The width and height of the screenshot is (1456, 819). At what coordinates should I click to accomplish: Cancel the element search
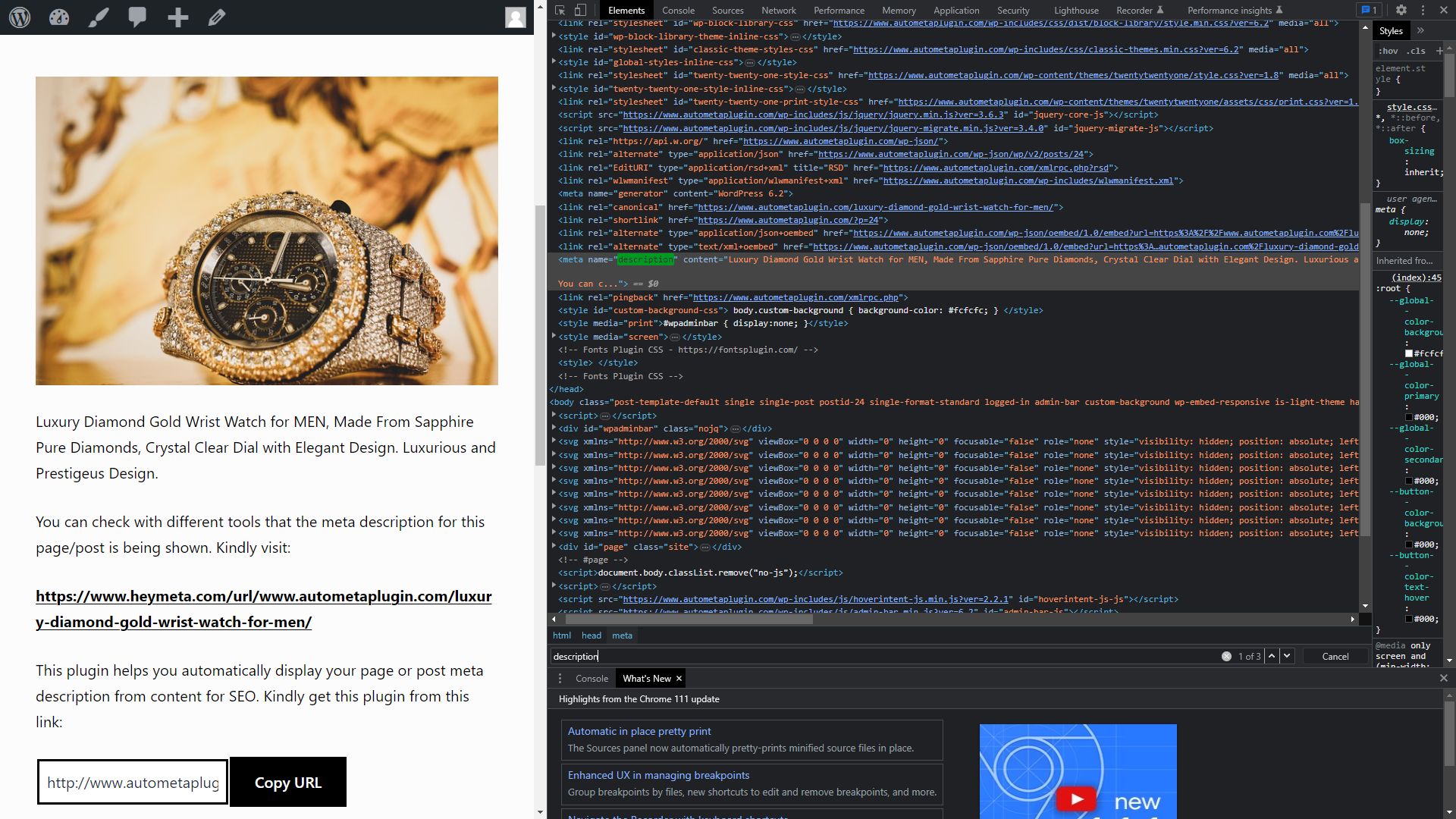1335,657
